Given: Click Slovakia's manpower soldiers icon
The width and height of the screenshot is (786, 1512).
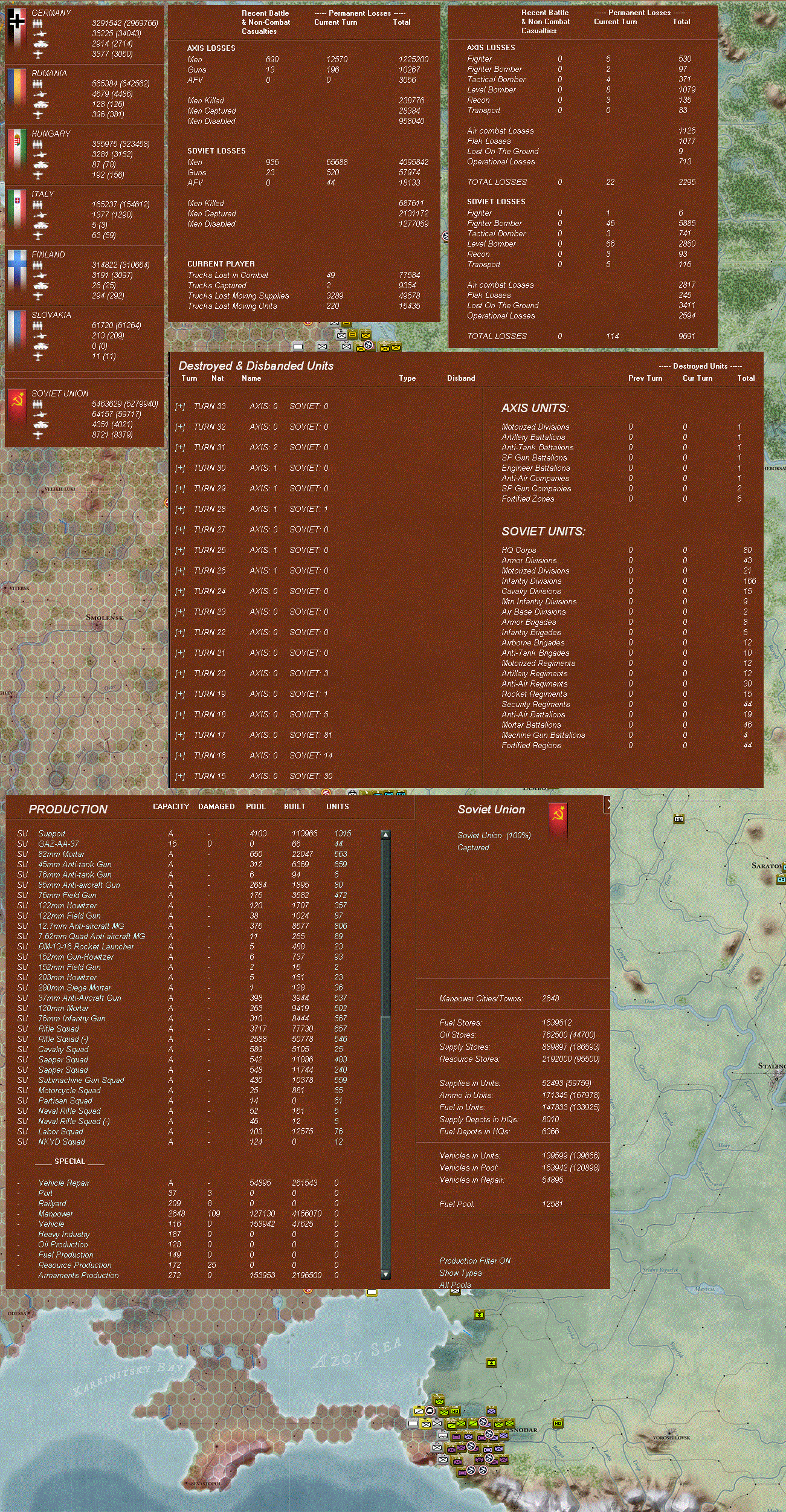Looking at the screenshot, I should tap(37, 326).
